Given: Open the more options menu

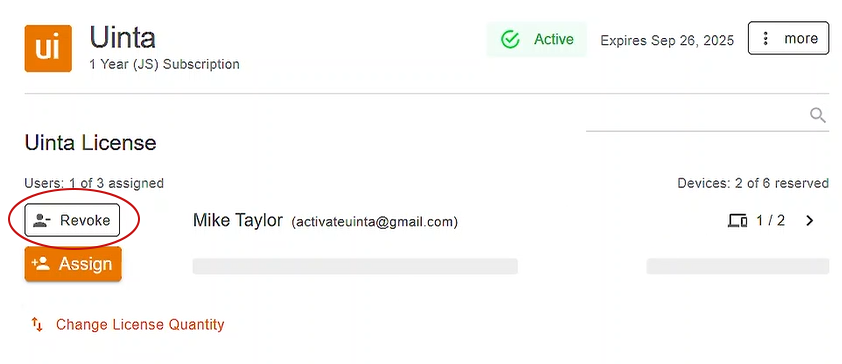Looking at the screenshot, I should pos(788,38).
